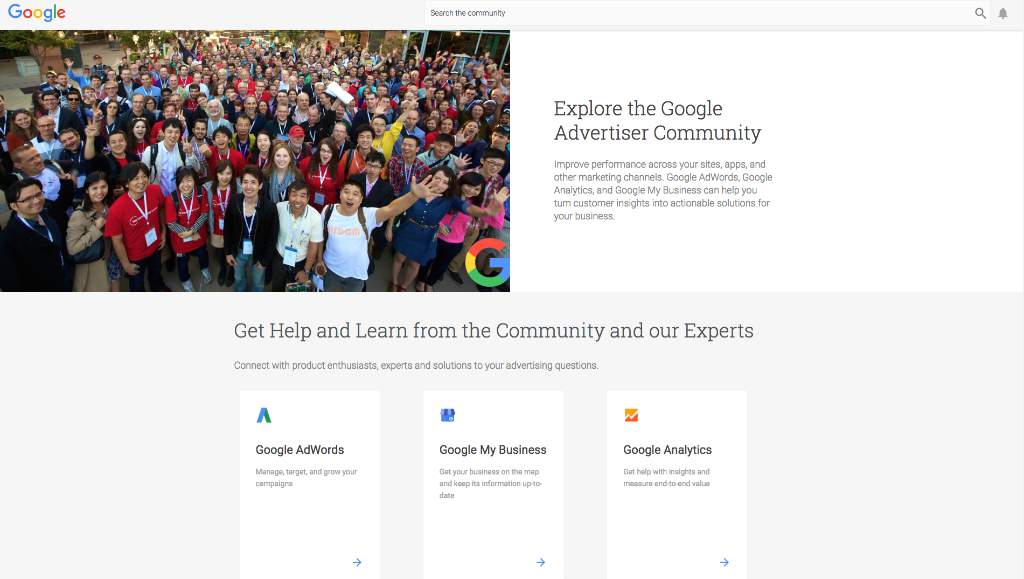Click 'Improve performance across your sites' paragraph
Image resolution: width=1024 pixels, height=579 pixels.
click(x=663, y=190)
